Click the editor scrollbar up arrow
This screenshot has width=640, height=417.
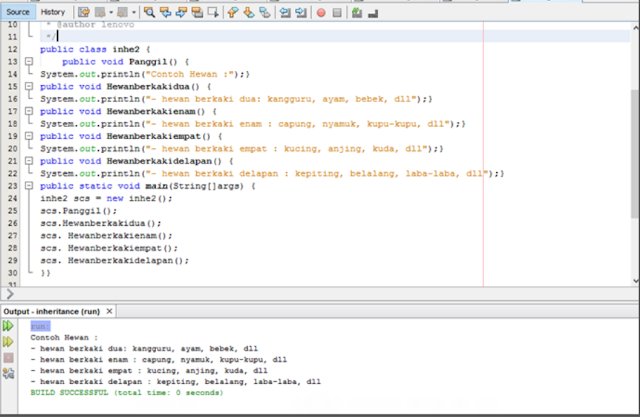pos(636,28)
